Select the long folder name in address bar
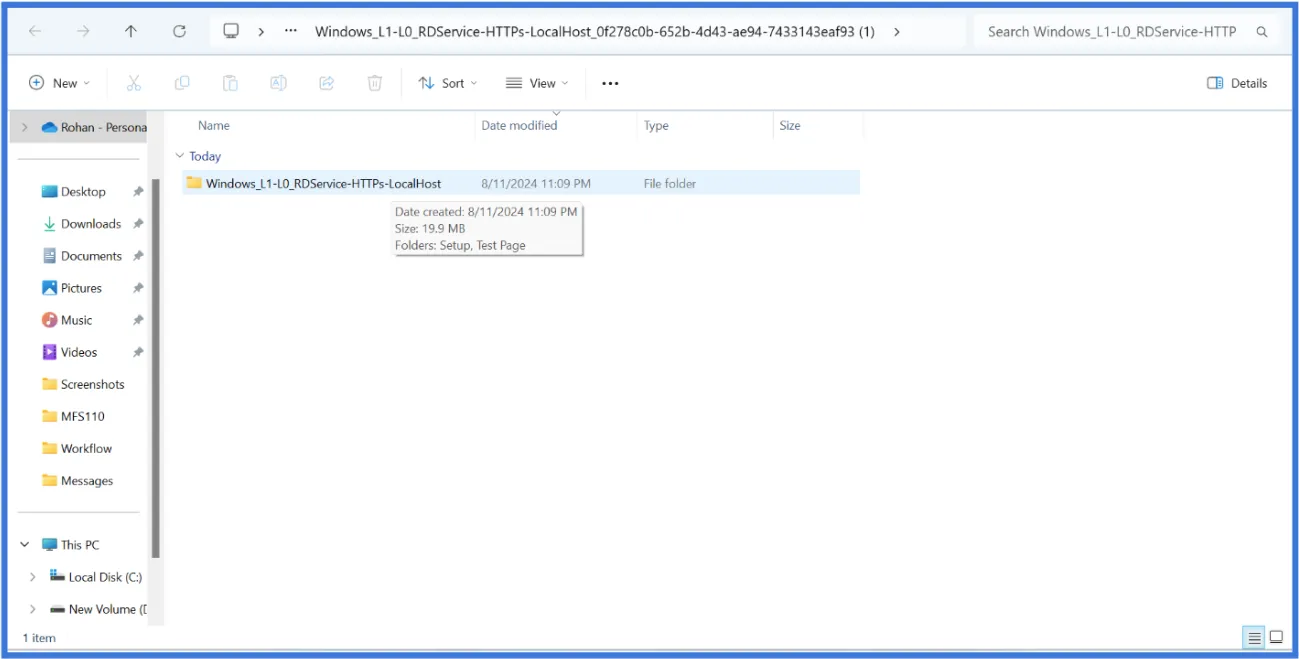Screen dimensions: 1299x659 (594, 31)
